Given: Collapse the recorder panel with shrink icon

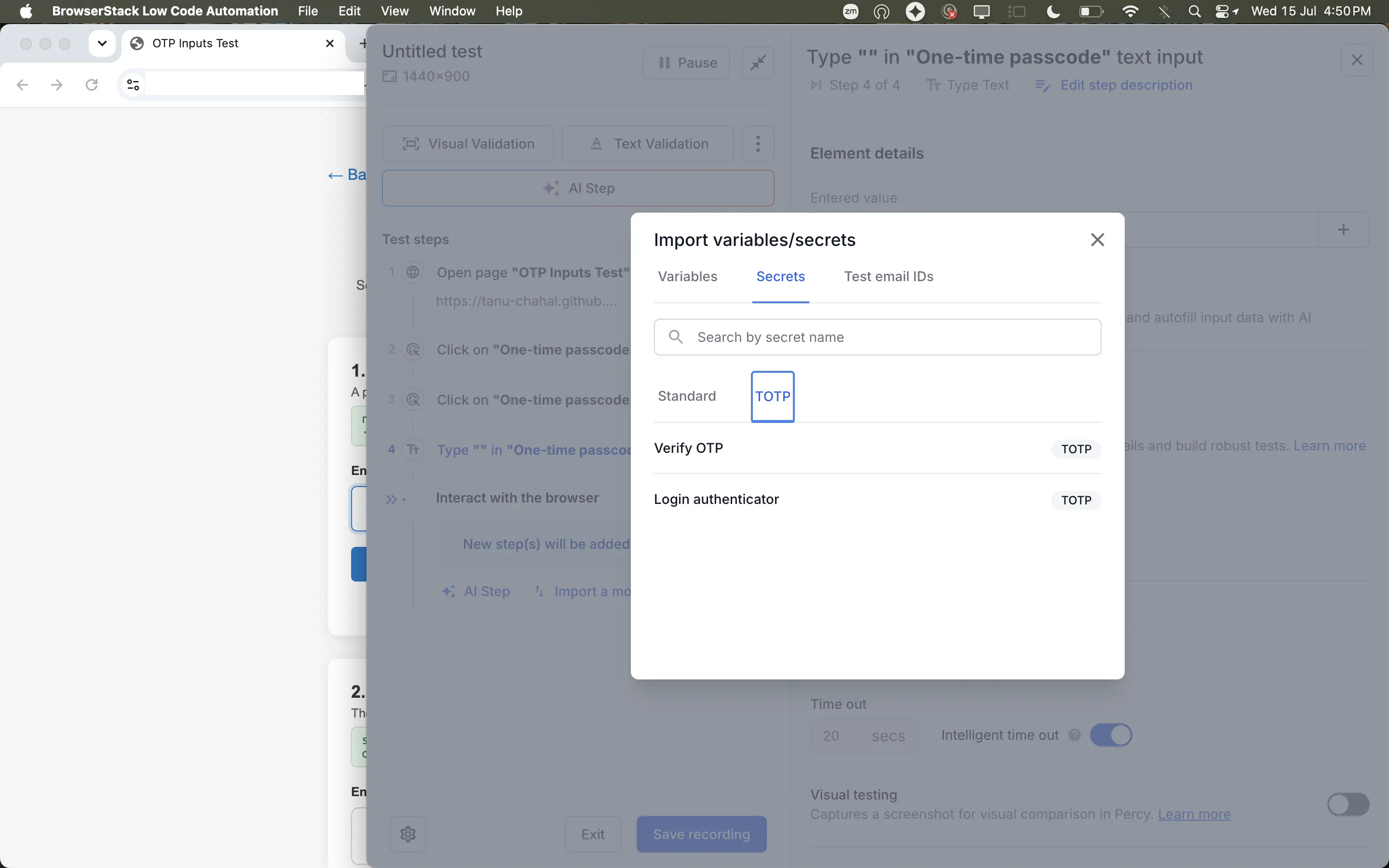Looking at the screenshot, I should click(758, 63).
